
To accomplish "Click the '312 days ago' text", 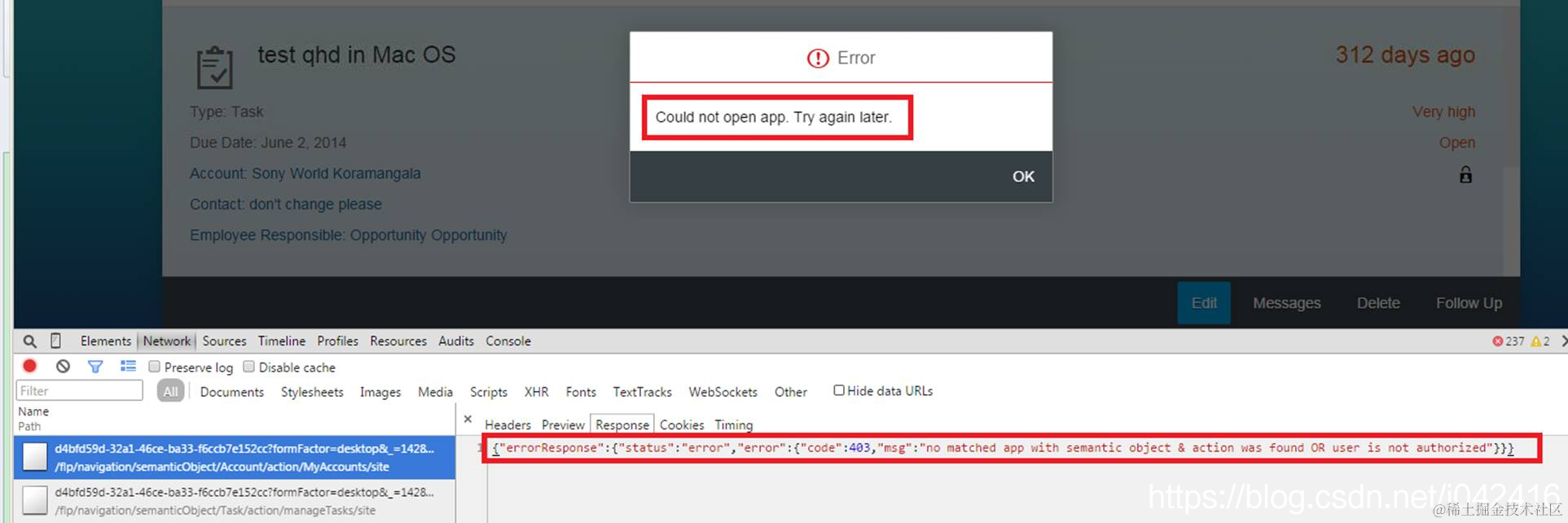I will pos(1405,55).
